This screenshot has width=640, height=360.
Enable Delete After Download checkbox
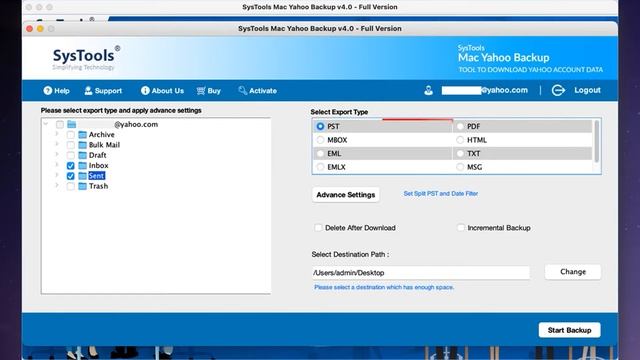(318, 227)
